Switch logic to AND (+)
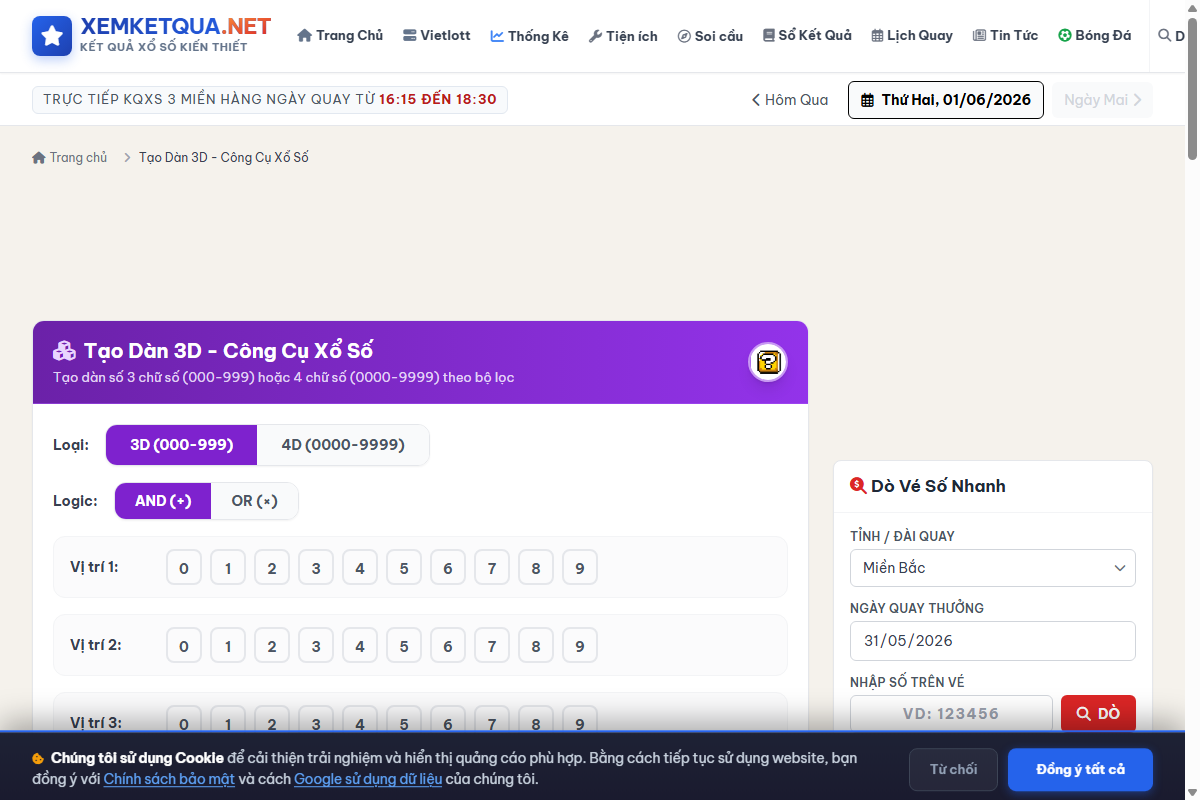This screenshot has height=800, width=1200. point(163,501)
